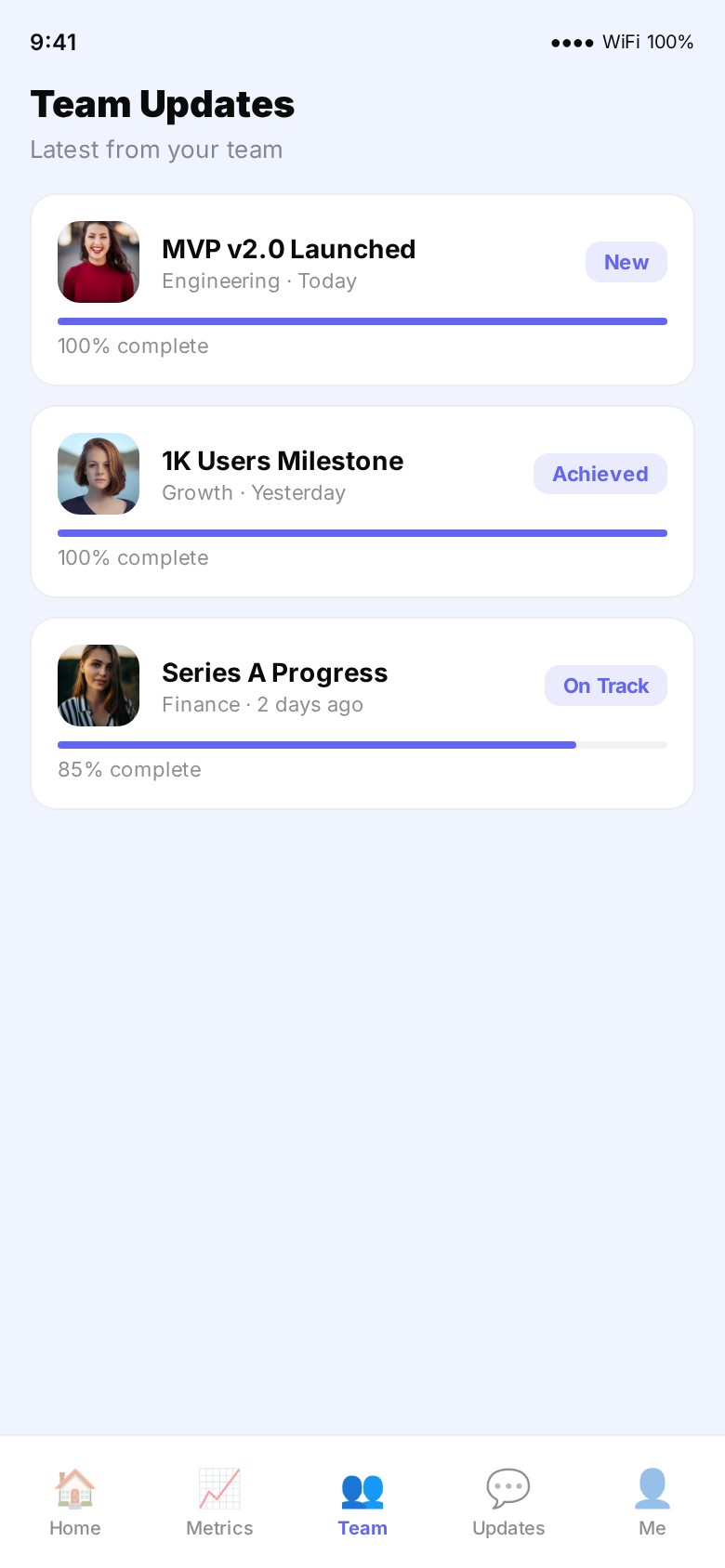
Task: Tap the signal strength dots
Action: [x=572, y=43]
